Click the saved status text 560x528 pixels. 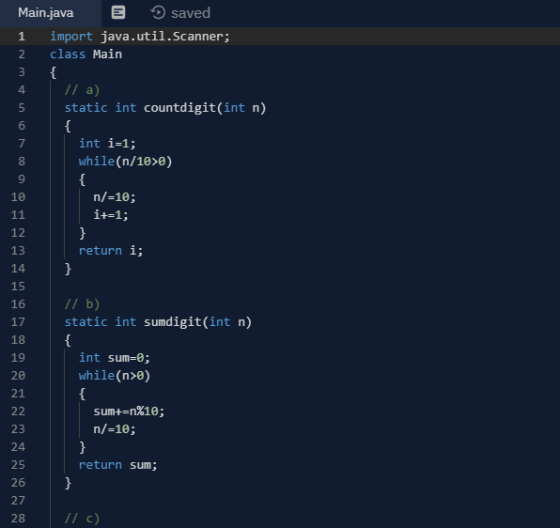[191, 13]
